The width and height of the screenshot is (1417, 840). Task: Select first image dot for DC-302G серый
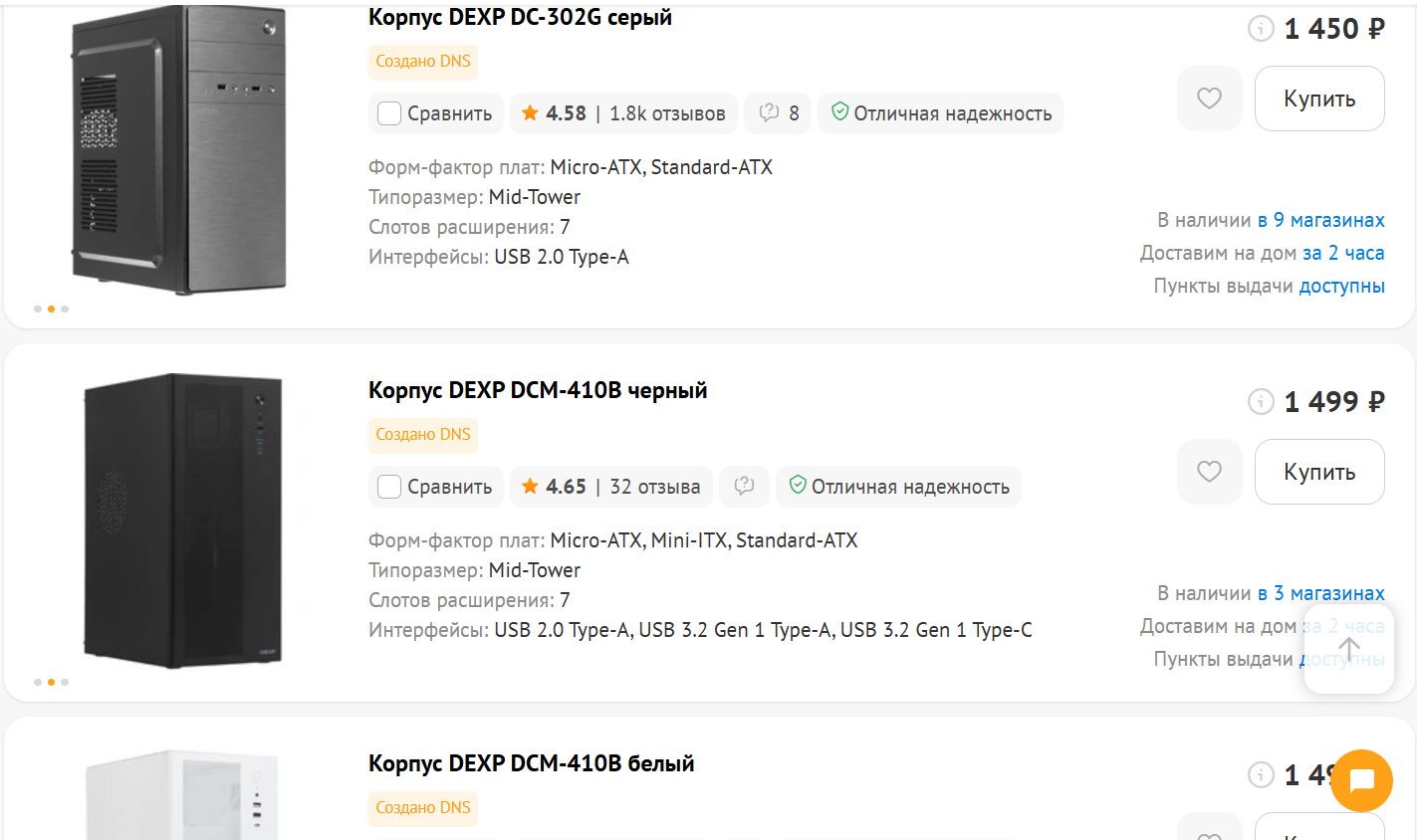[38, 310]
